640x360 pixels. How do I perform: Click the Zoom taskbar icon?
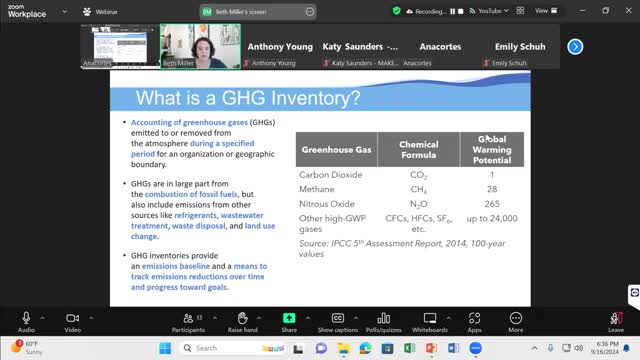(476, 348)
